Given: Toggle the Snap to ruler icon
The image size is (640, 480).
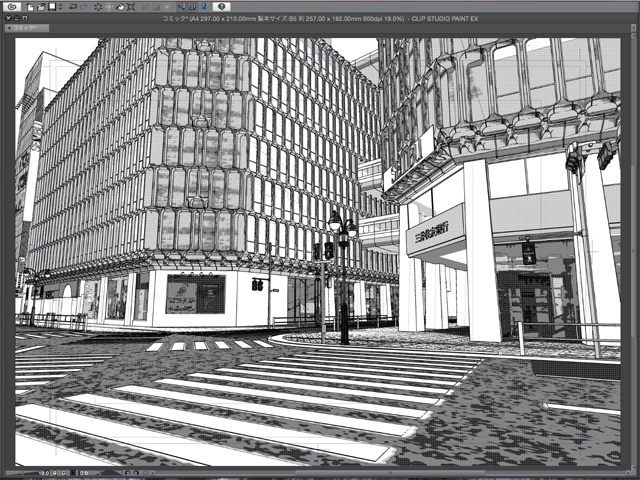Looking at the screenshot, I should point(182,7).
